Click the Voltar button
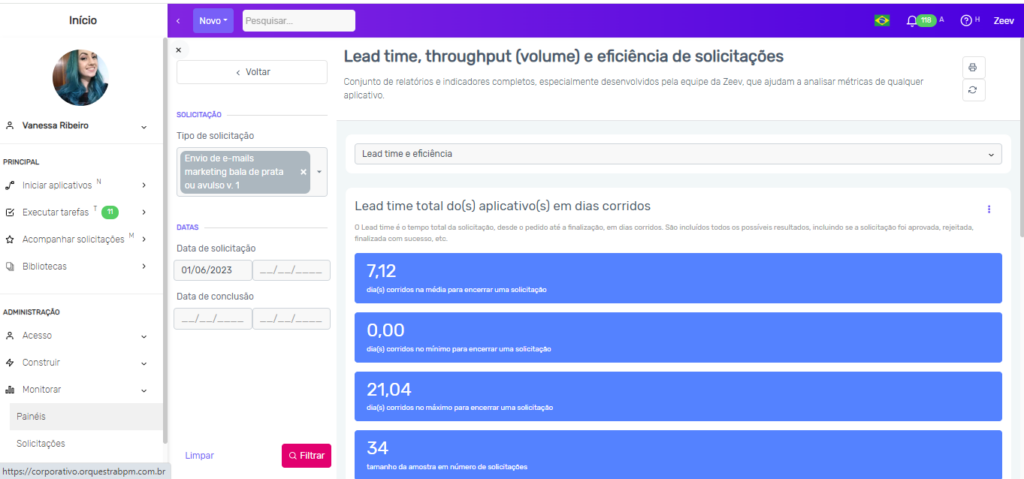Screen dimensions: 1024x479 (252, 72)
